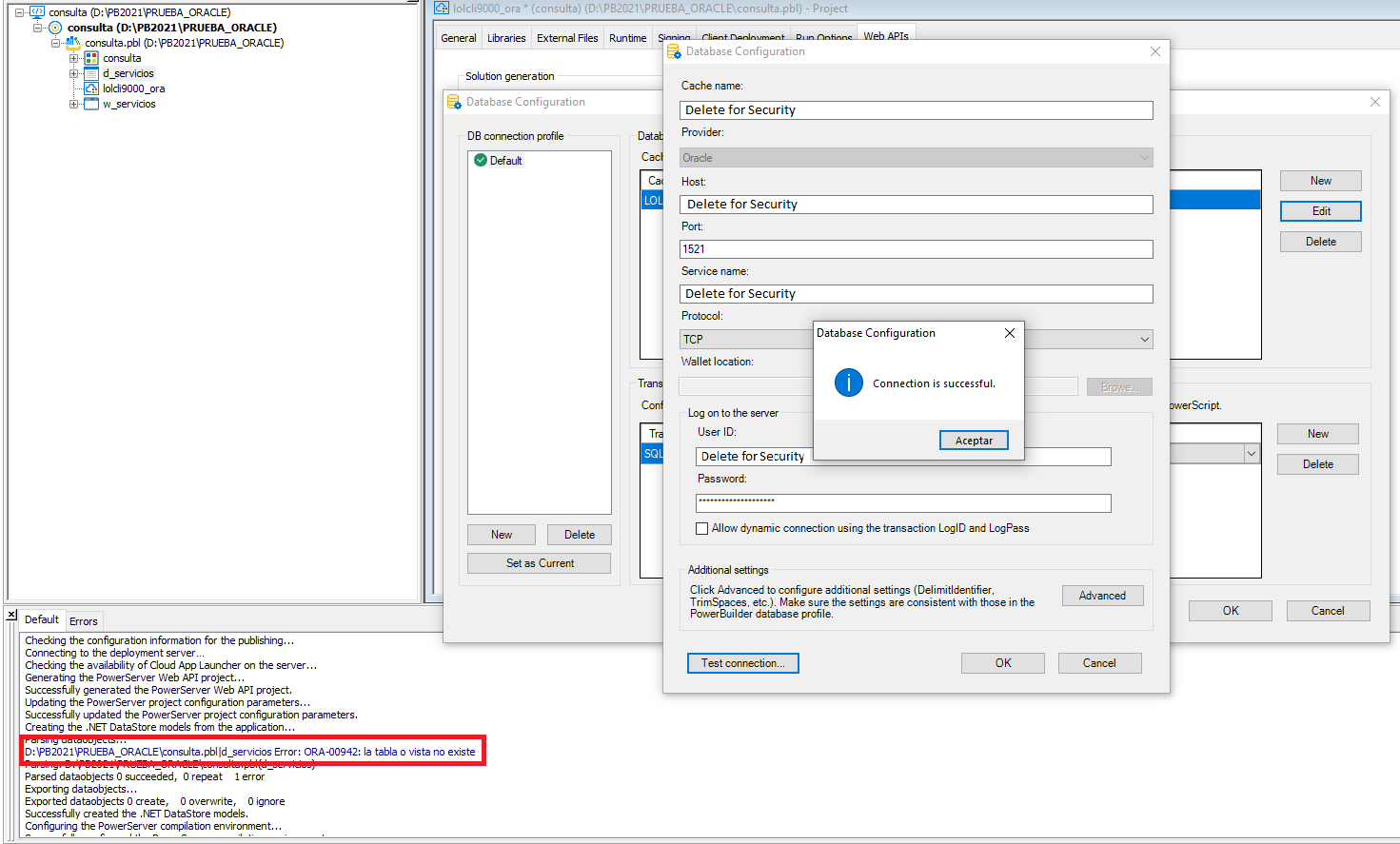This screenshot has height=844, width=1400.
Task: Click the consulta application object icon
Action: pos(91,58)
